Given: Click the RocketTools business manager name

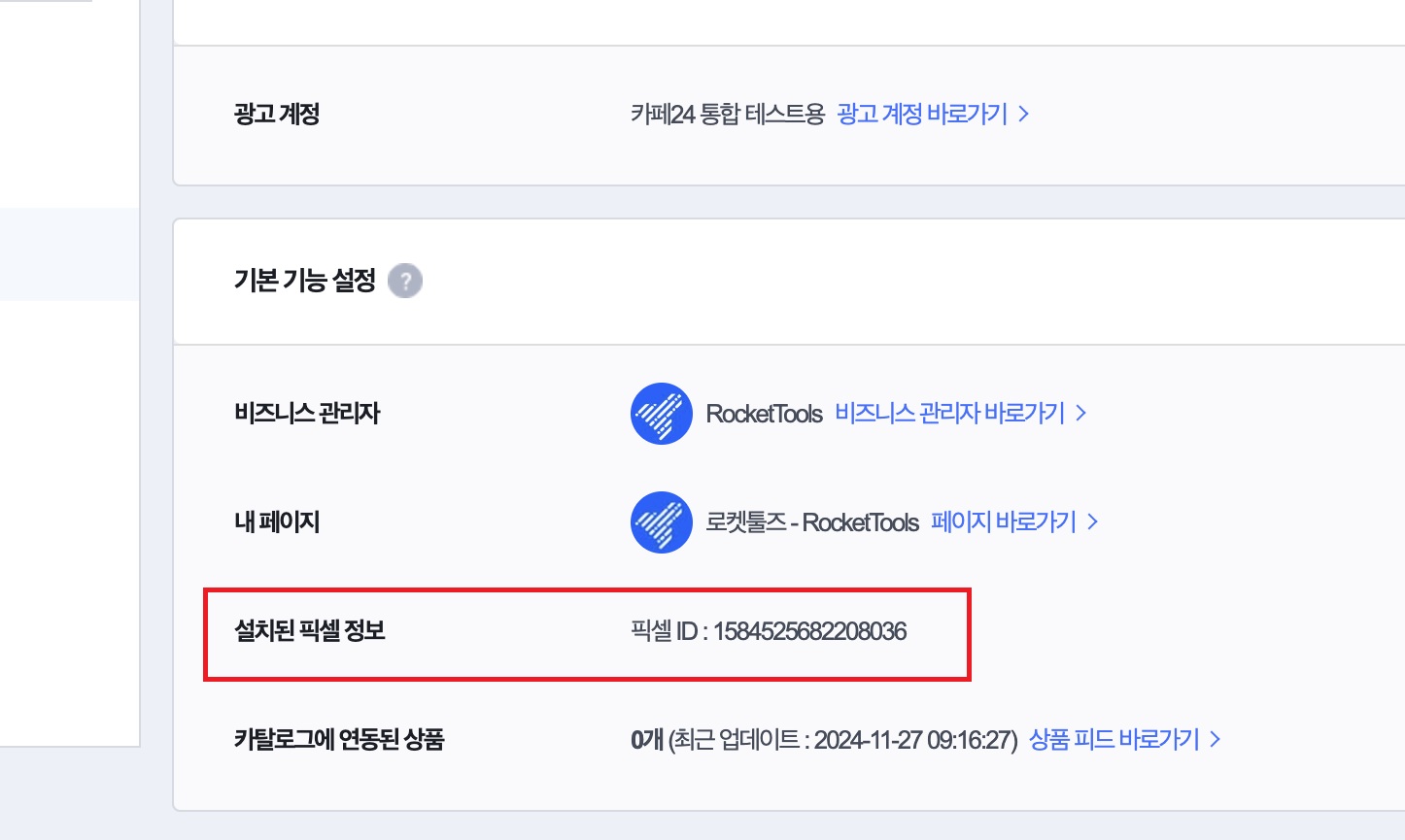Looking at the screenshot, I should click(x=765, y=414).
